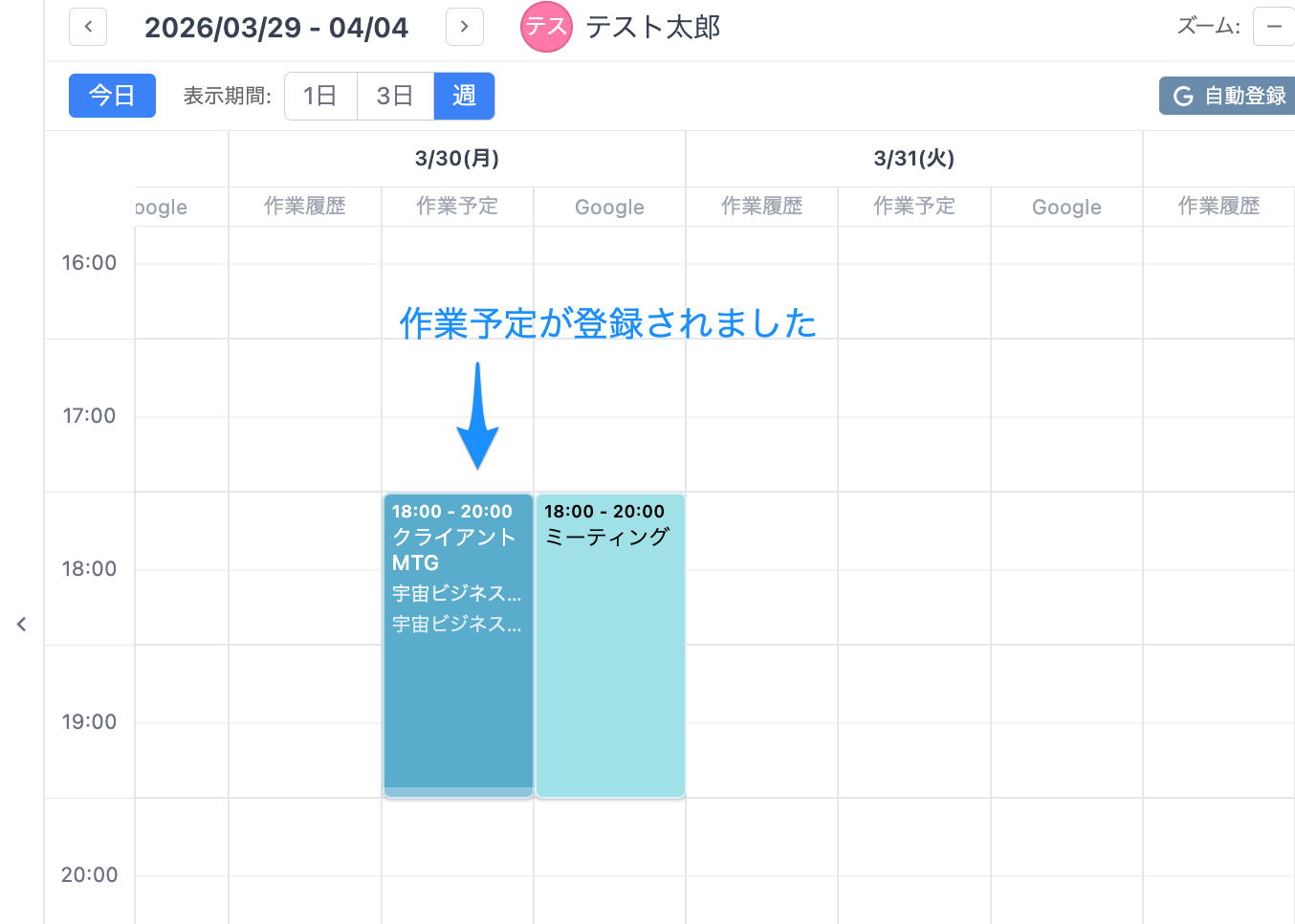Navigate to next week with right arrow
Viewport: 1295px width, 924px height.
(x=464, y=27)
